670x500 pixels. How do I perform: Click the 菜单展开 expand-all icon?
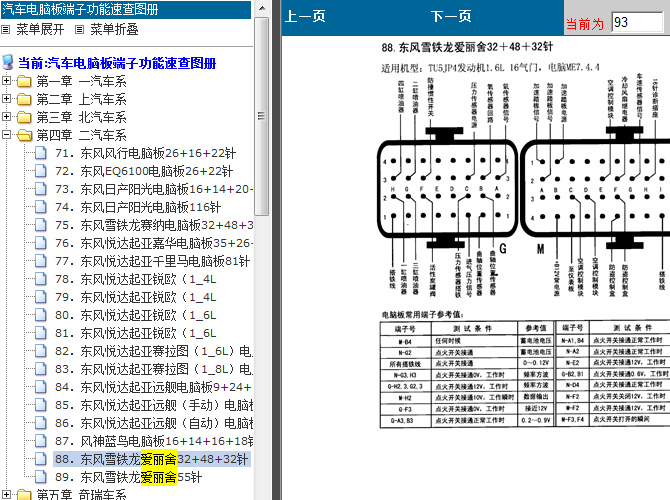tap(5, 29)
